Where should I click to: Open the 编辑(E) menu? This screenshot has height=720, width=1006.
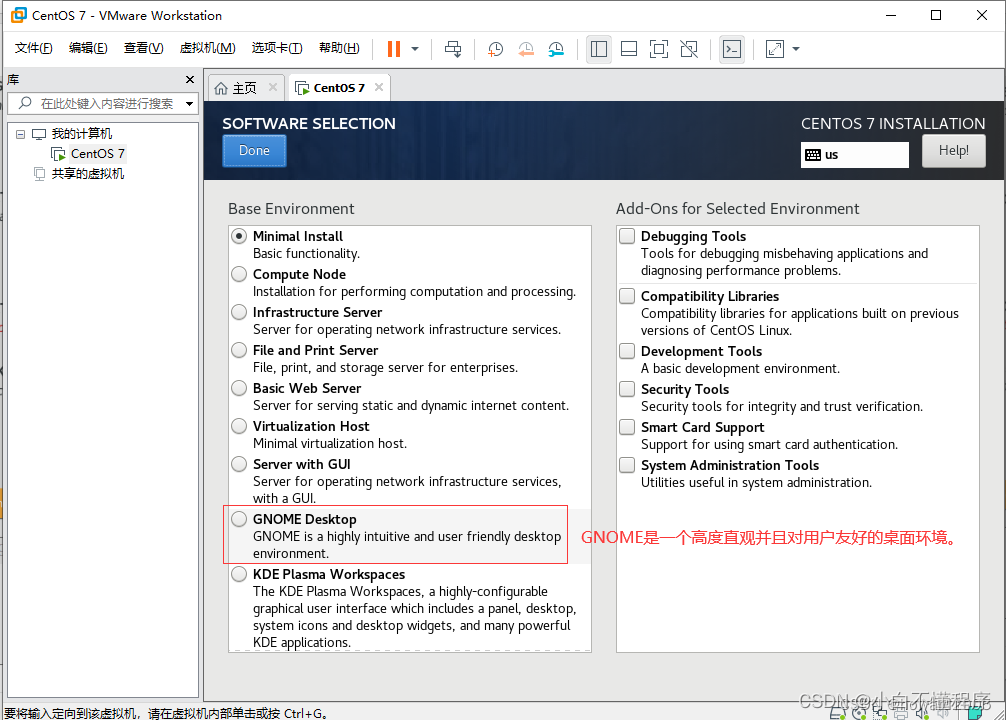coord(88,48)
